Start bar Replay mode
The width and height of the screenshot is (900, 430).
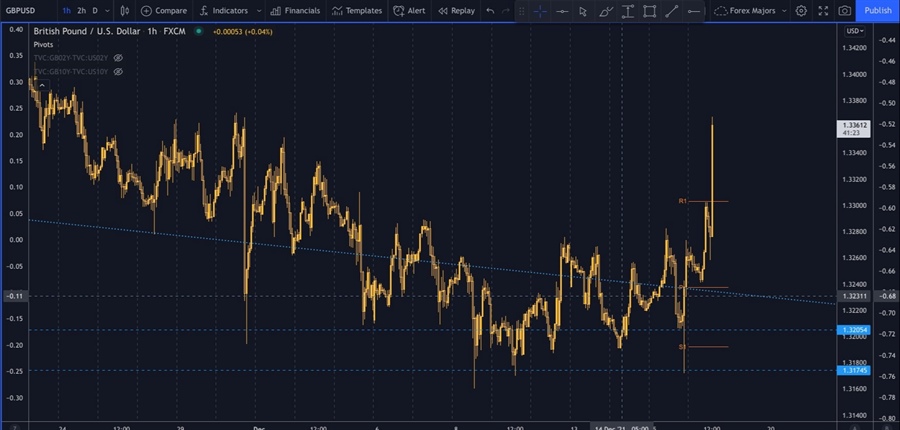pyautogui.click(x=456, y=10)
